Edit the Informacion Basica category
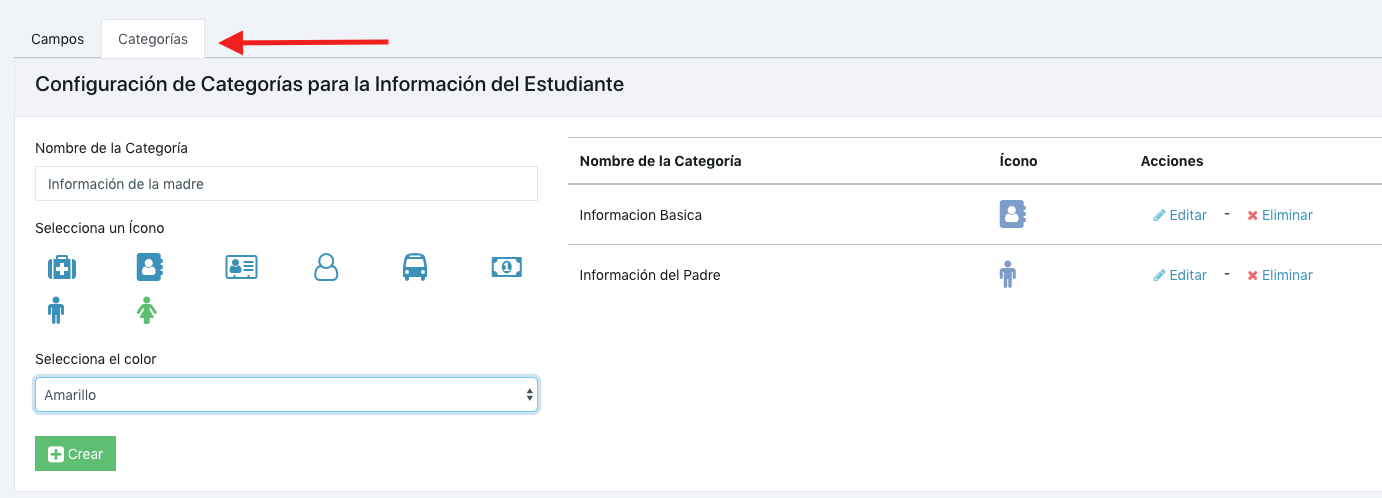Viewport: 1382px width, 498px height. pyautogui.click(x=1180, y=215)
